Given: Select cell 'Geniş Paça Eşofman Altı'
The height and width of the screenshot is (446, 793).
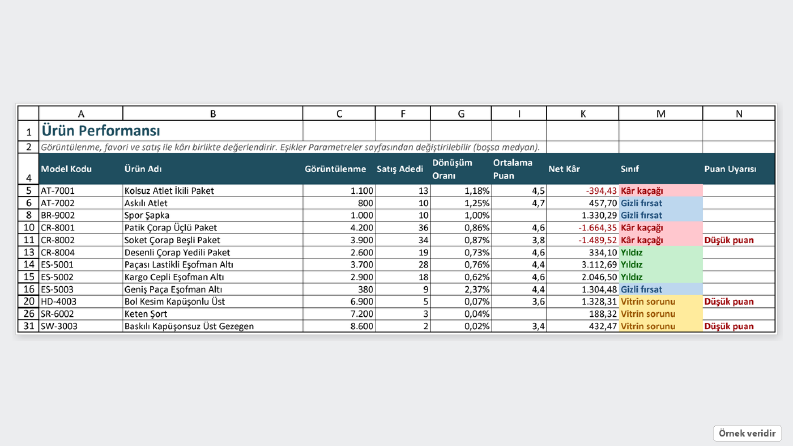Looking at the screenshot, I should [x=213, y=289].
